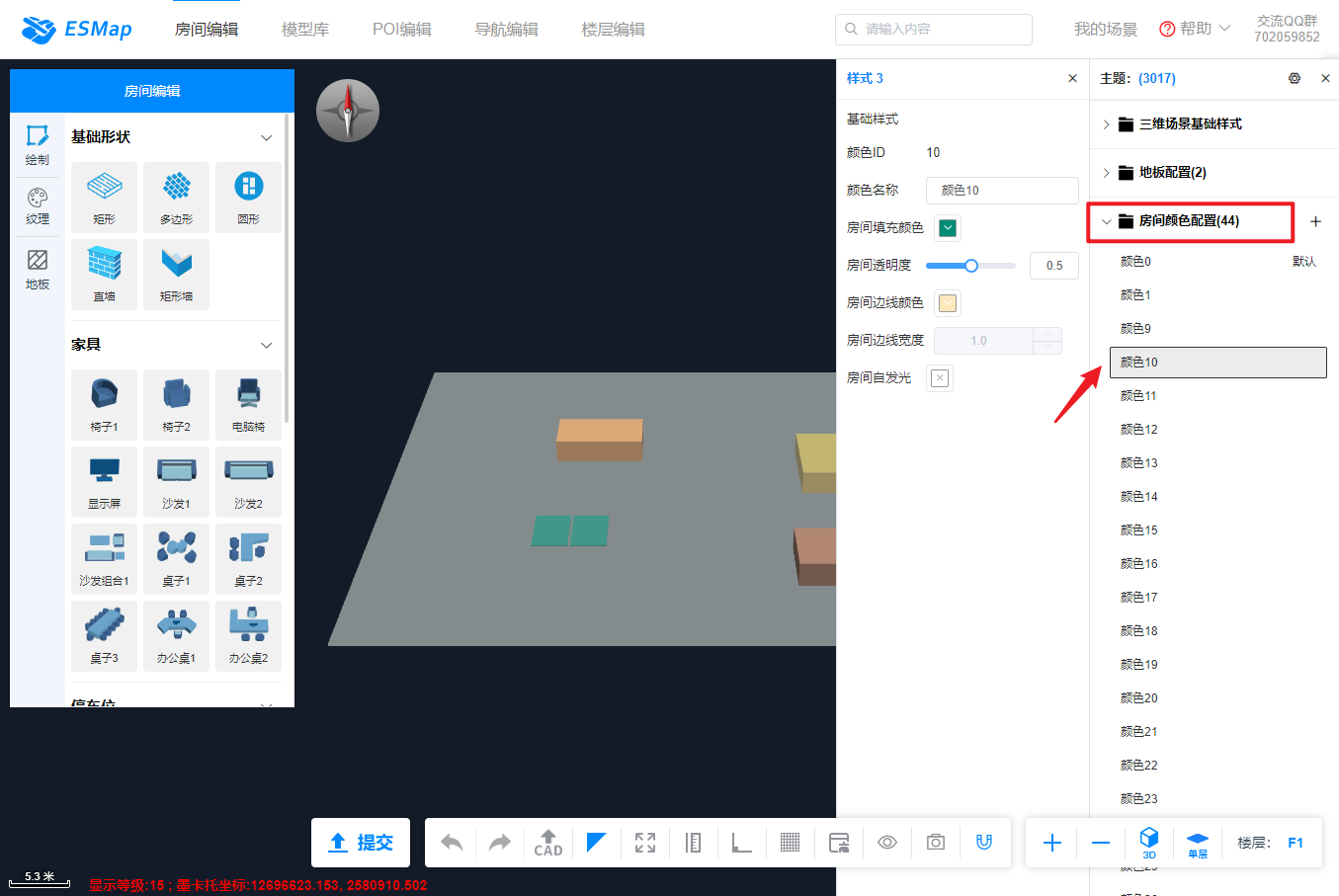1339x896 pixels.
Task: Click the 提交 submit button
Action: (361, 843)
